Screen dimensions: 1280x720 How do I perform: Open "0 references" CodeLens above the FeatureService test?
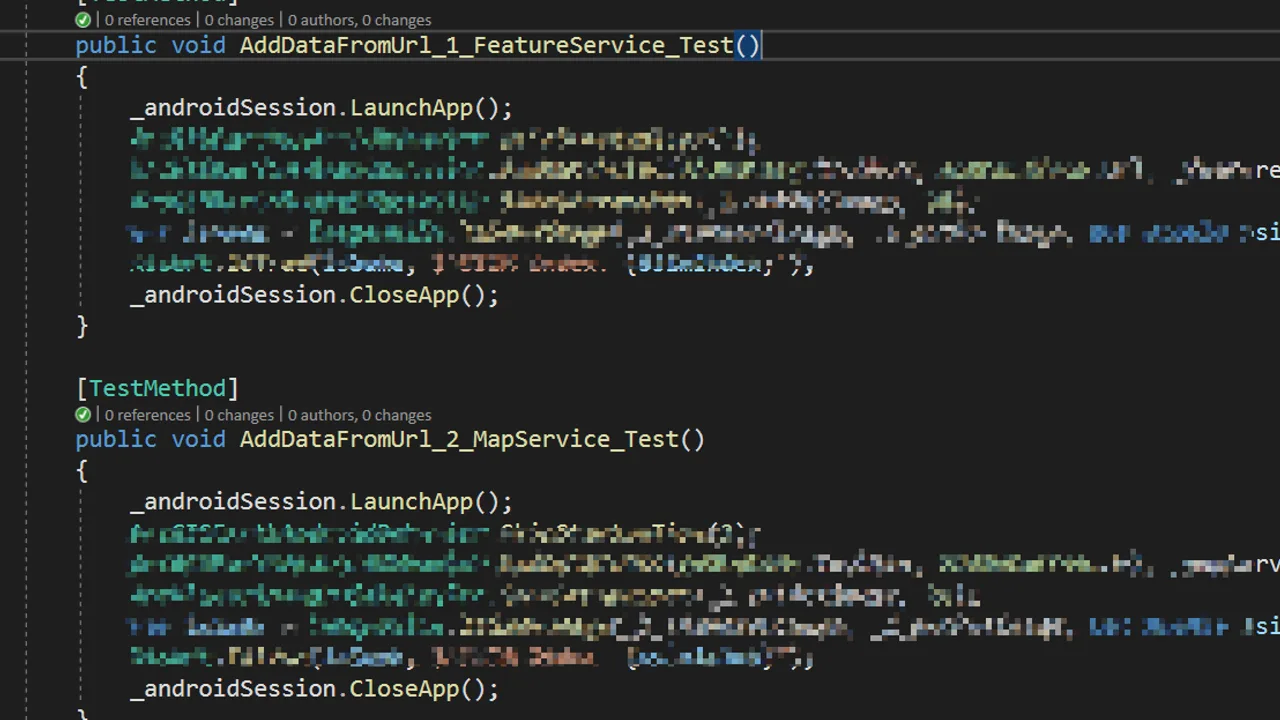(x=147, y=20)
